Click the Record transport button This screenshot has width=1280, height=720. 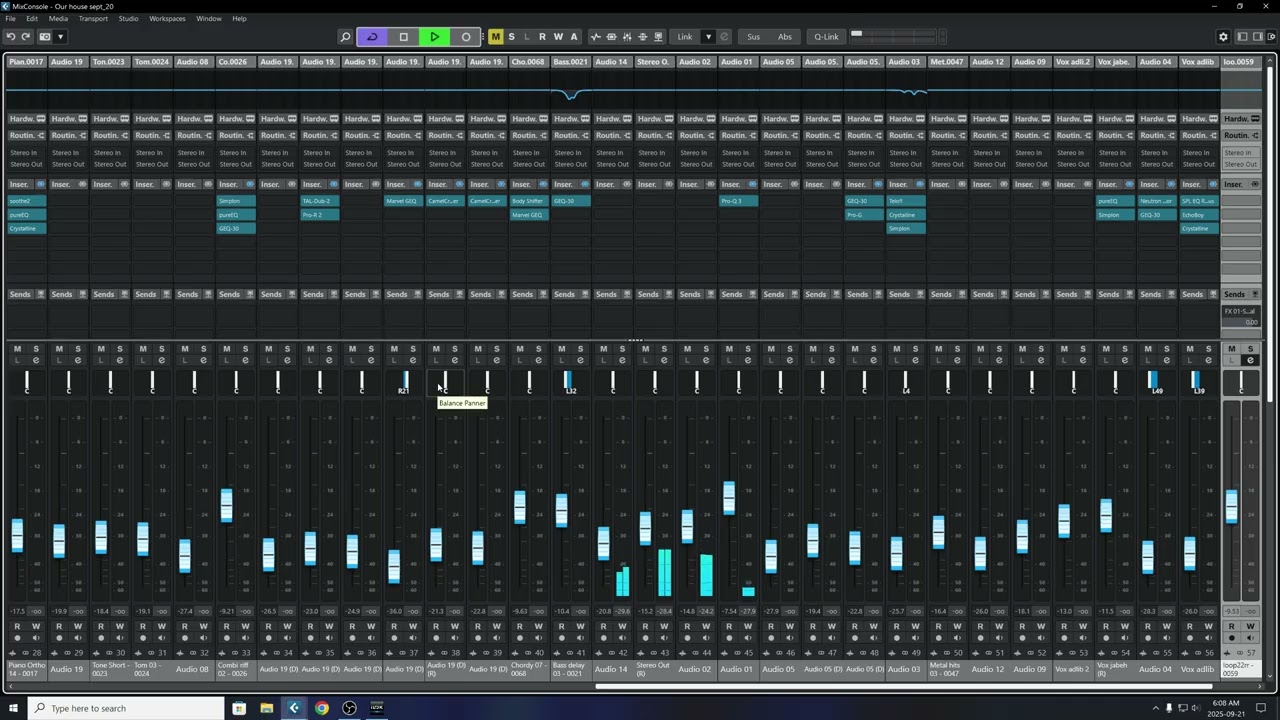click(x=465, y=37)
